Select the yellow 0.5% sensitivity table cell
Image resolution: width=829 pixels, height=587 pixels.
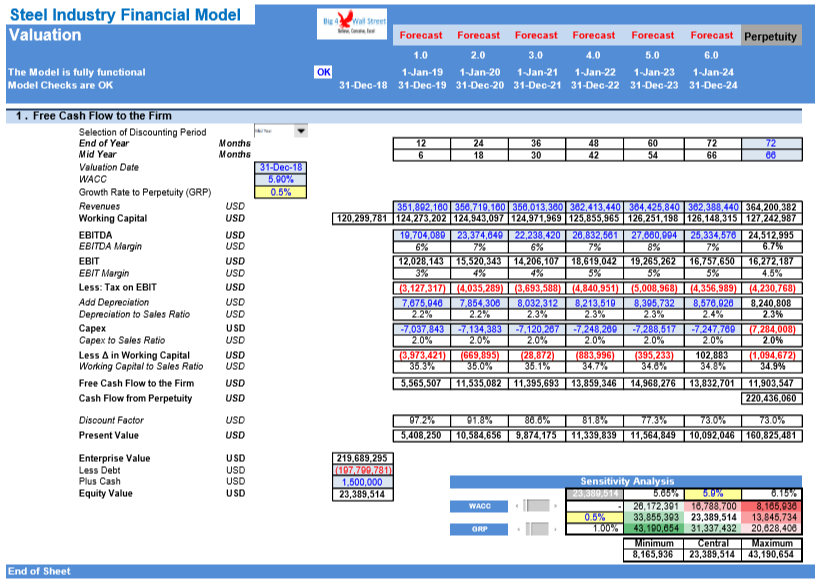(x=595, y=518)
